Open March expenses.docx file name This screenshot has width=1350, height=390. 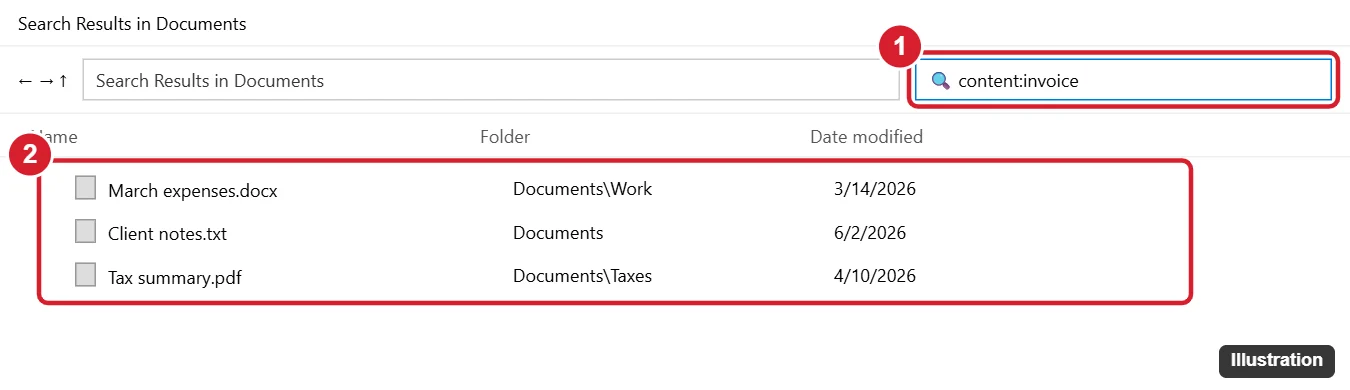[192, 190]
